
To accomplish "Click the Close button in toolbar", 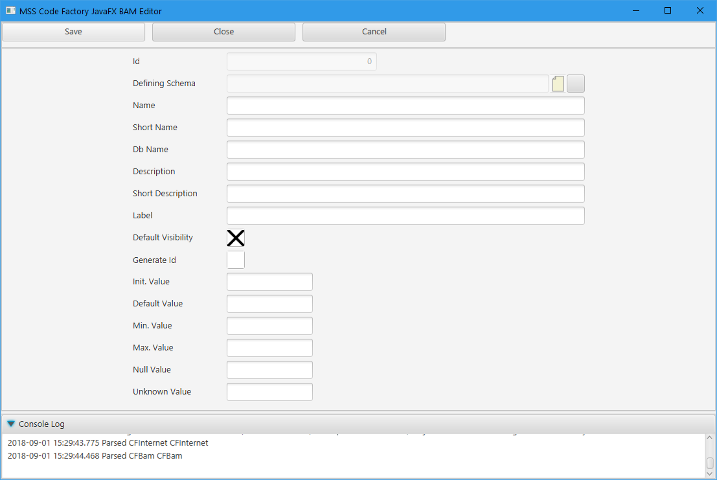I will (x=224, y=32).
